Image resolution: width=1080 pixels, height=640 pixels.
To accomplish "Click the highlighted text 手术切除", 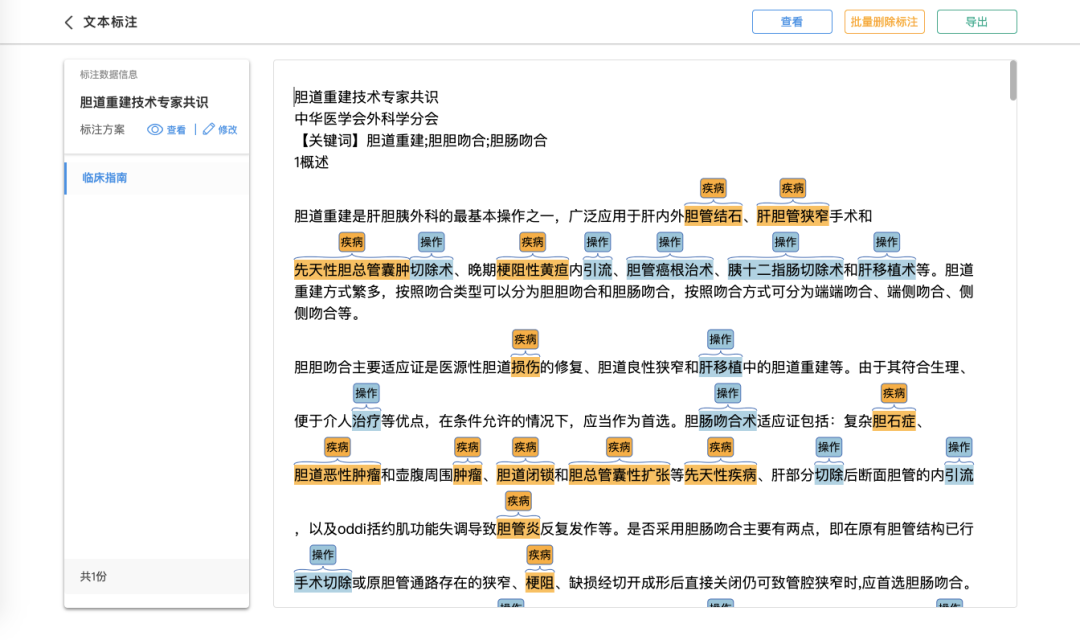I will (322, 583).
